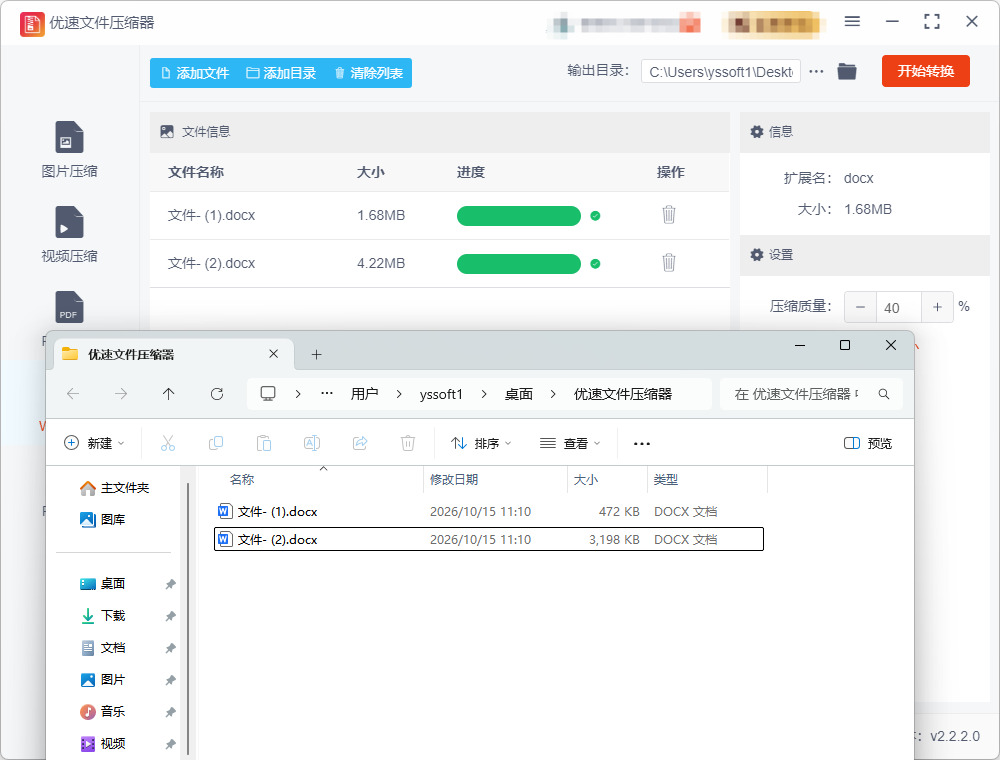Show more Explorer toolbar options
Screen dimensions: 1000x760
(642, 443)
